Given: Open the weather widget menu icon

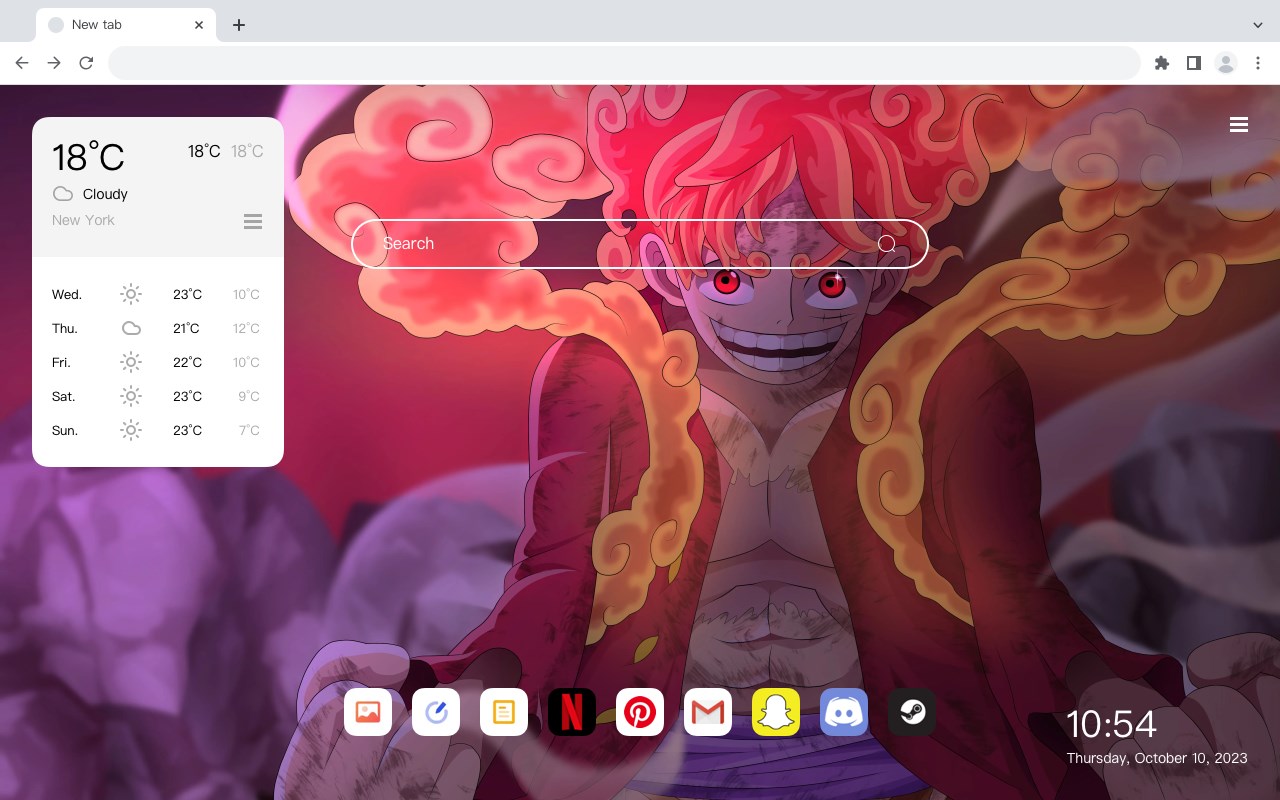Looking at the screenshot, I should pos(253,221).
